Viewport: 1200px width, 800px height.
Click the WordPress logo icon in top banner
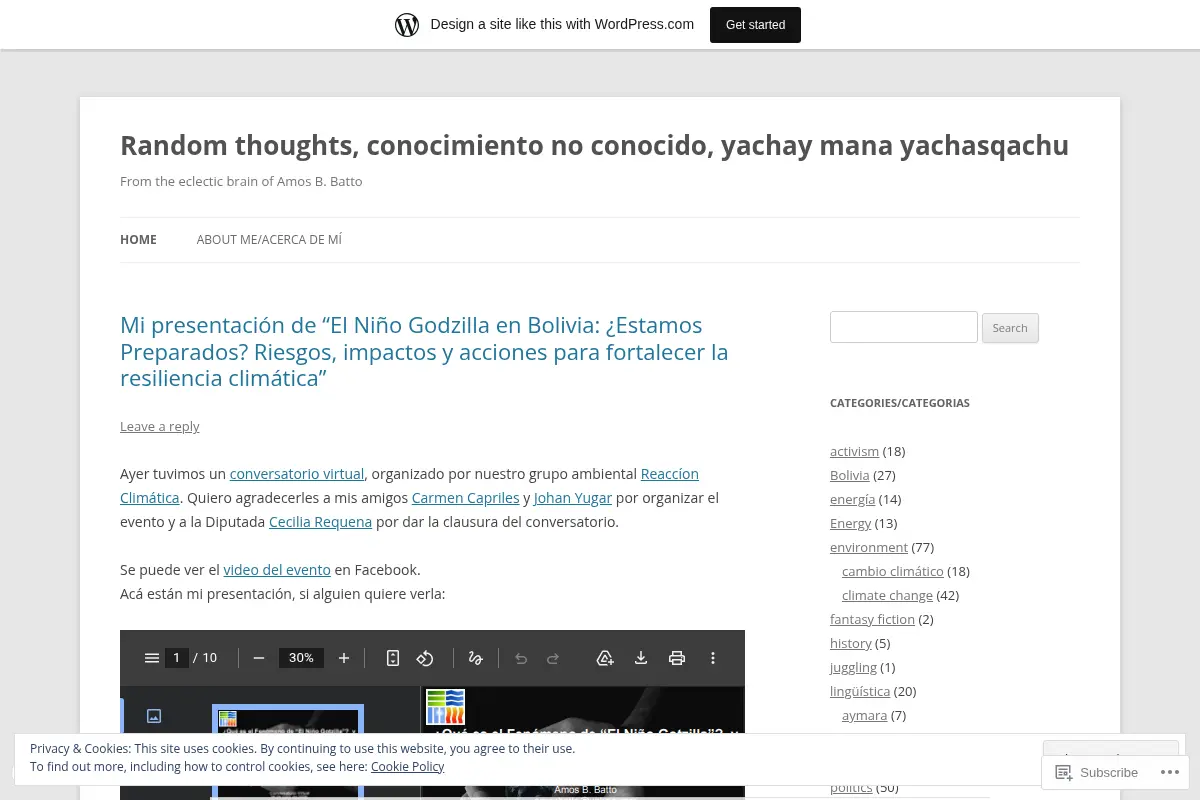click(407, 25)
